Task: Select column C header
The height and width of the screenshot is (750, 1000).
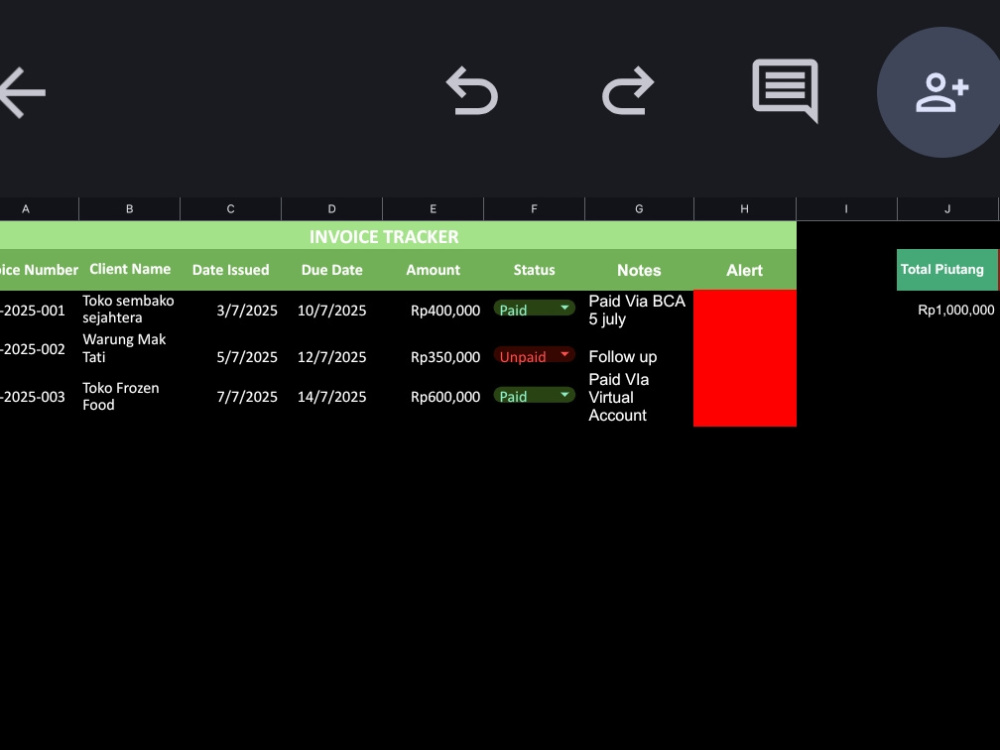Action: (x=230, y=209)
